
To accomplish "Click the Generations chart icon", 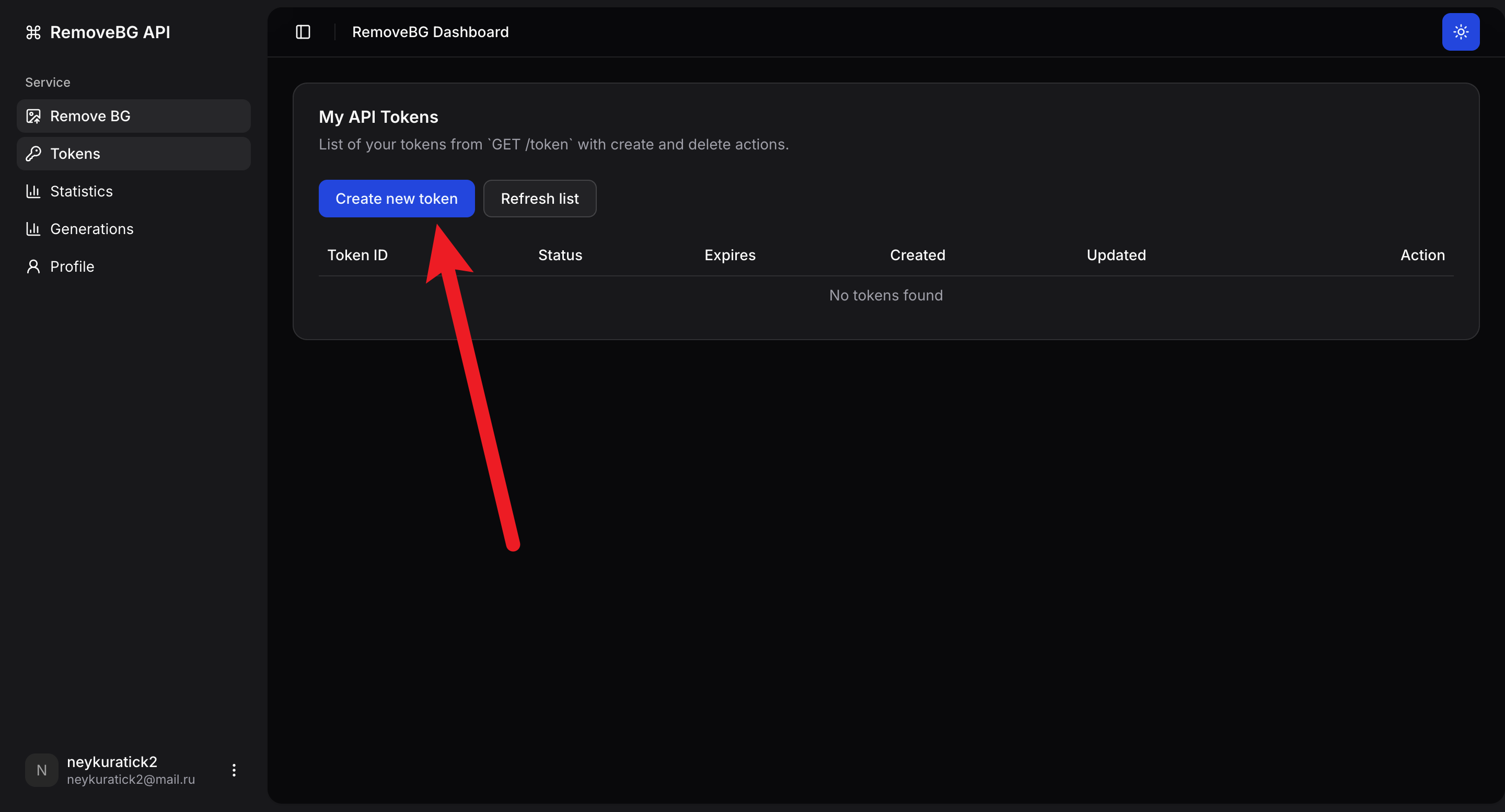I will 33,229.
